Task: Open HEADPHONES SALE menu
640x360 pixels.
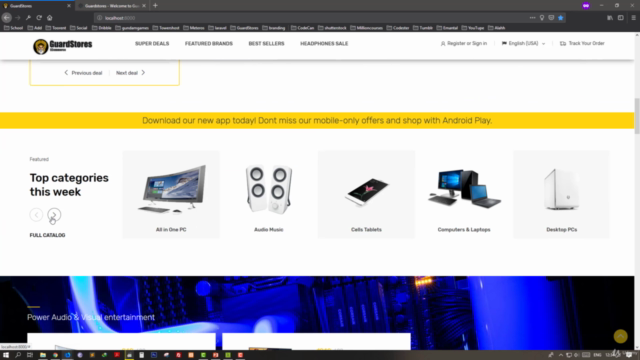Action: coord(324,44)
